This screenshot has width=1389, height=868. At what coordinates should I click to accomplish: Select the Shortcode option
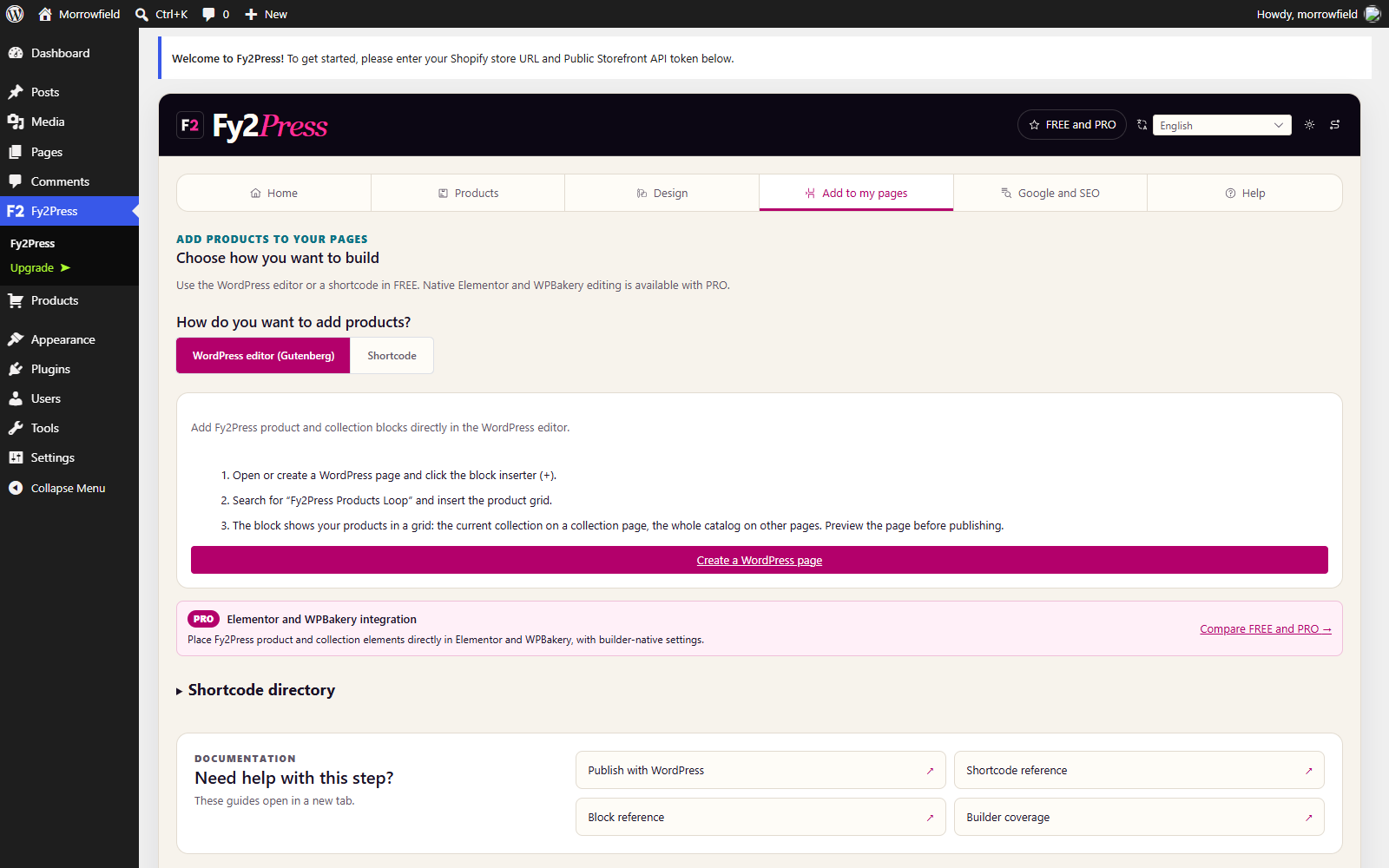[x=392, y=356]
